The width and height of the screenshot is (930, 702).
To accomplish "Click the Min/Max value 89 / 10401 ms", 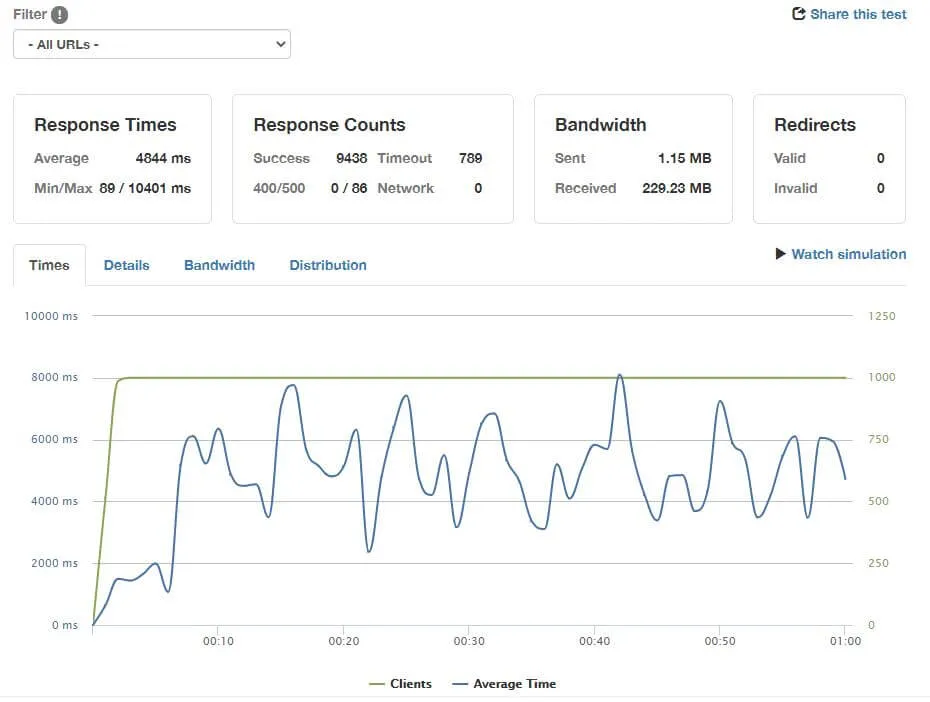I will click(145, 189).
